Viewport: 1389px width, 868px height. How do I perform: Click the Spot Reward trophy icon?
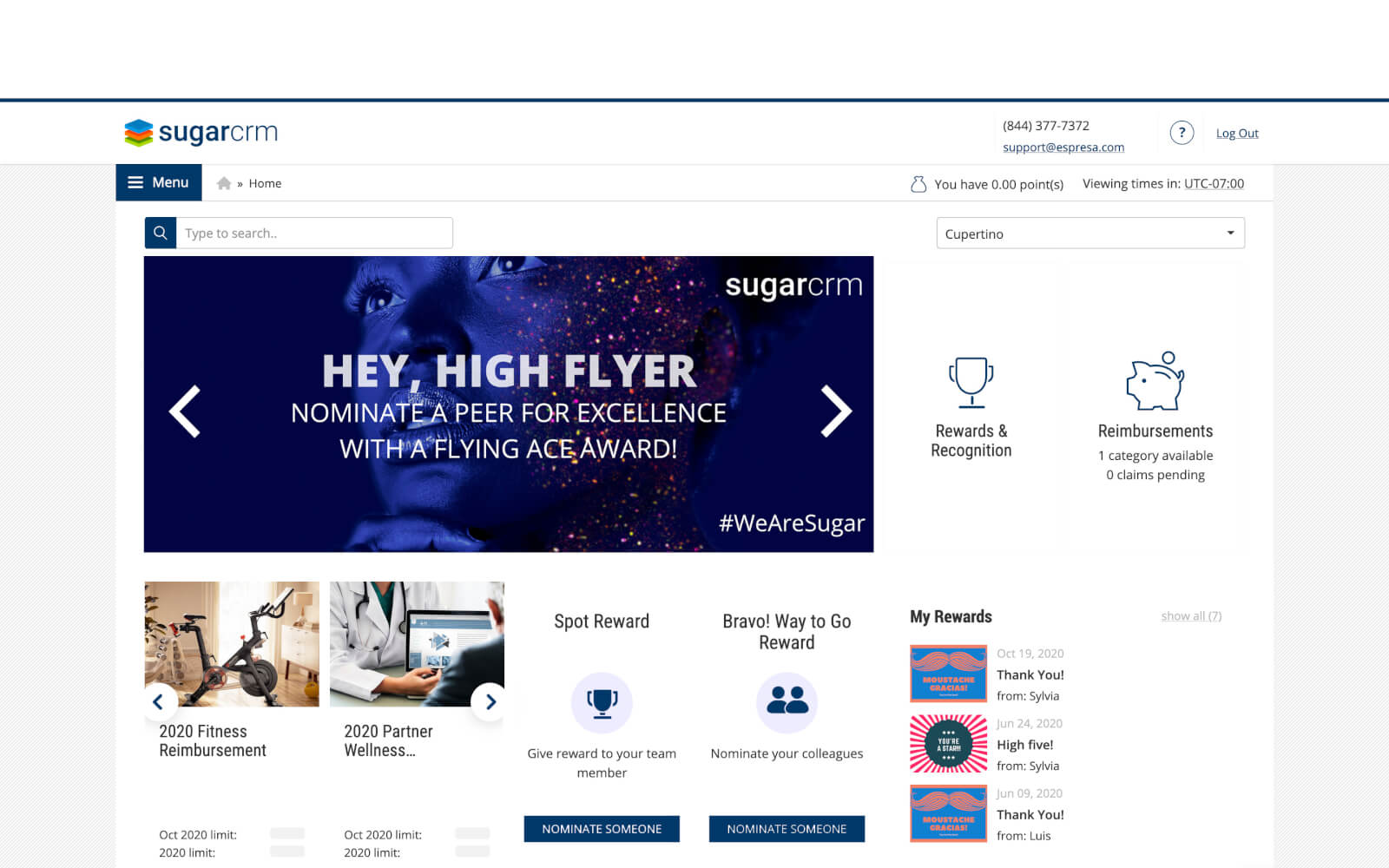click(602, 702)
